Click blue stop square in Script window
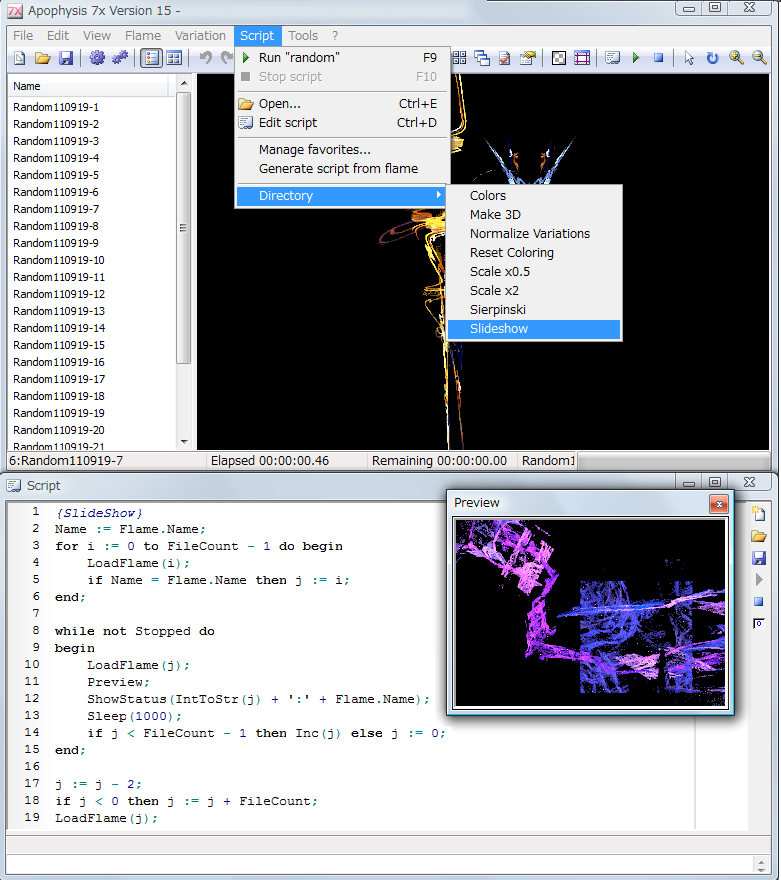This screenshot has width=781, height=880. point(759,602)
